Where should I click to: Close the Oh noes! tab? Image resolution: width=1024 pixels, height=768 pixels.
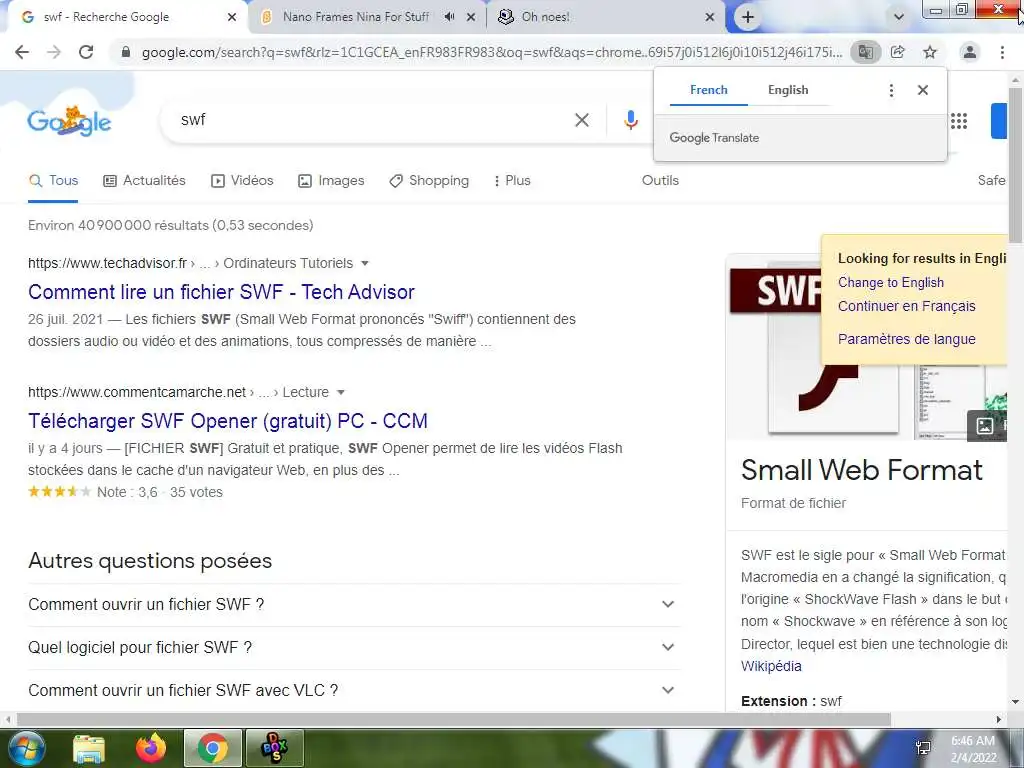point(710,17)
